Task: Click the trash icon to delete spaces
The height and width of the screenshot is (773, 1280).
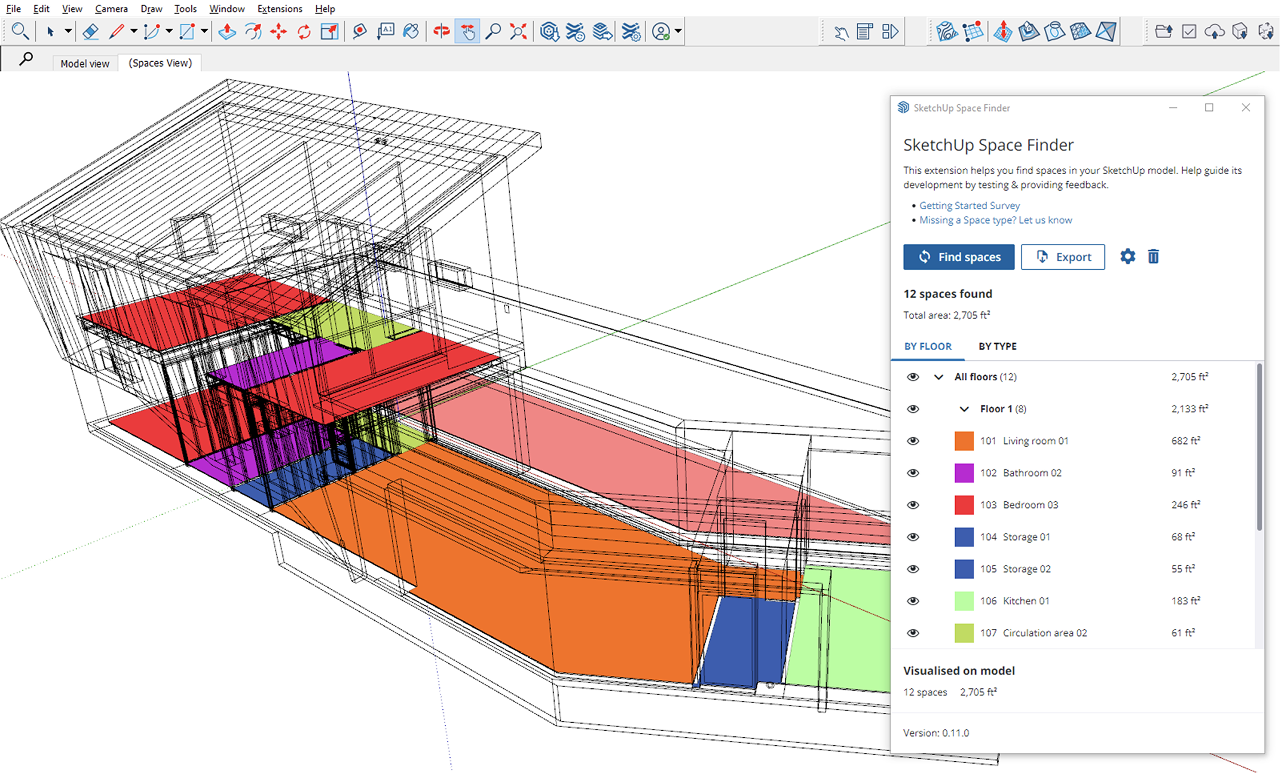Action: click(x=1153, y=257)
